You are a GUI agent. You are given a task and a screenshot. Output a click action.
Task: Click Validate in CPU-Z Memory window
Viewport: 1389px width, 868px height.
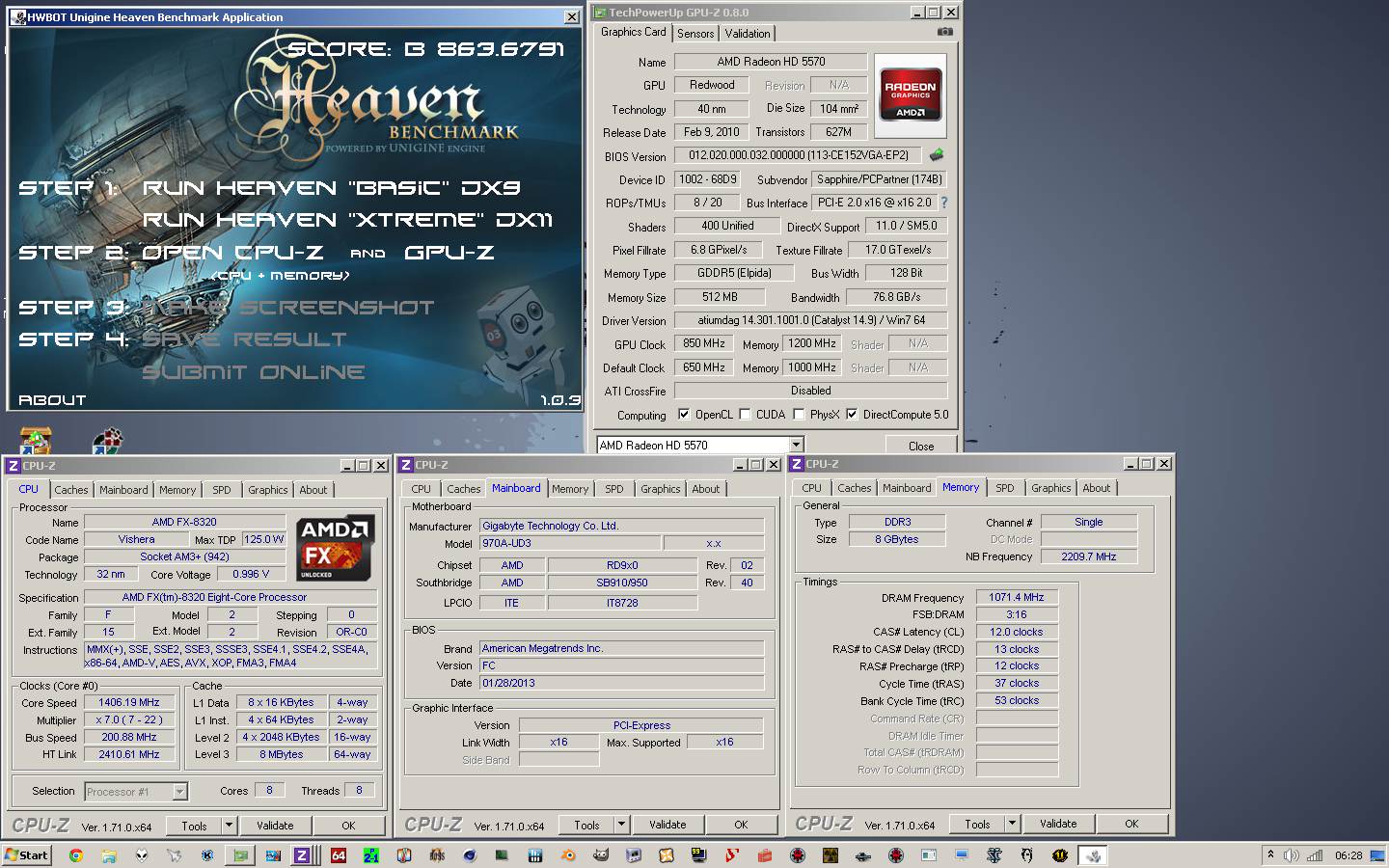[x=1058, y=824]
